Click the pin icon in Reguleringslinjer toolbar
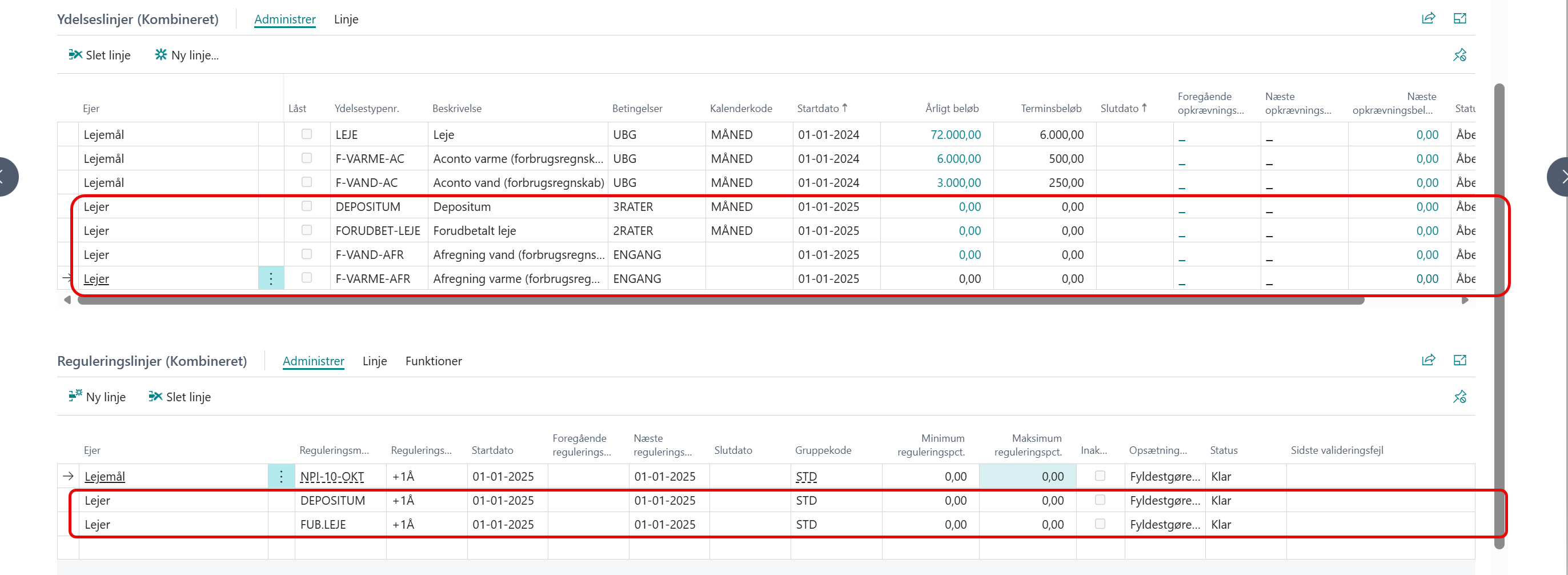1568x575 pixels. click(1459, 397)
